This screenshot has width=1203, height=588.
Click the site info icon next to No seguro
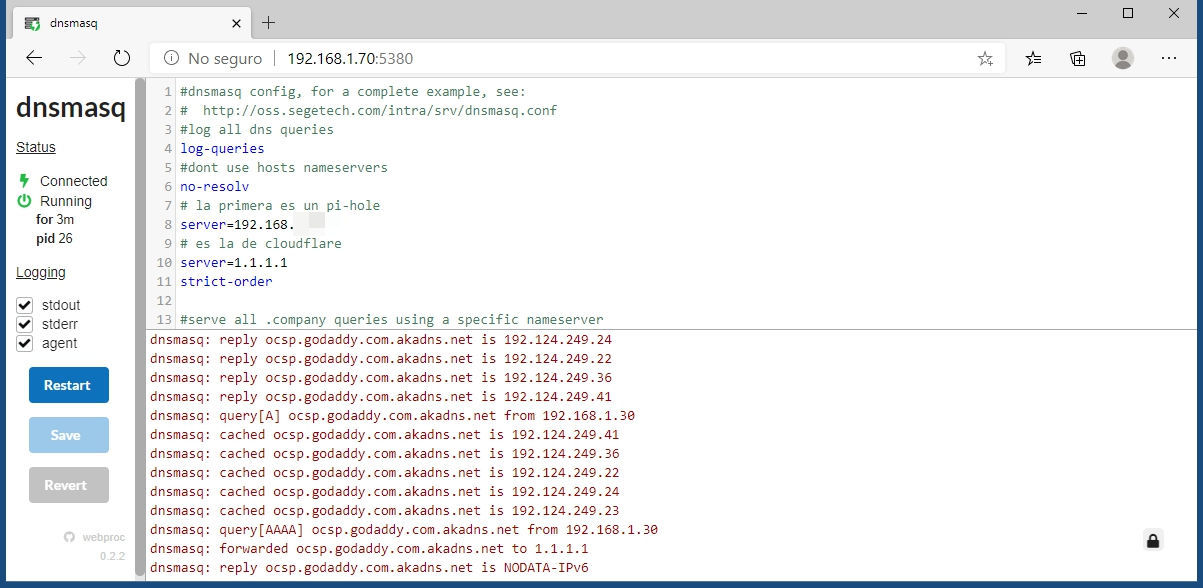171,58
